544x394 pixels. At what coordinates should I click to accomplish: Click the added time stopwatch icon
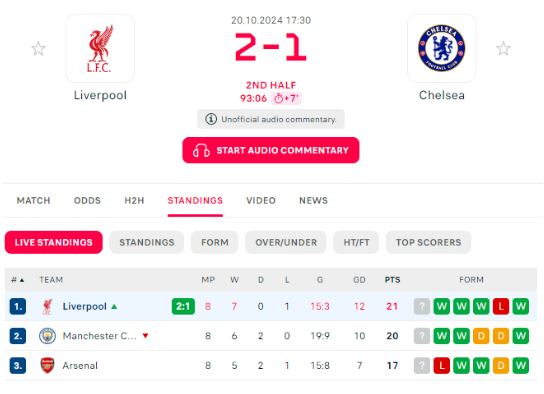tap(279, 98)
